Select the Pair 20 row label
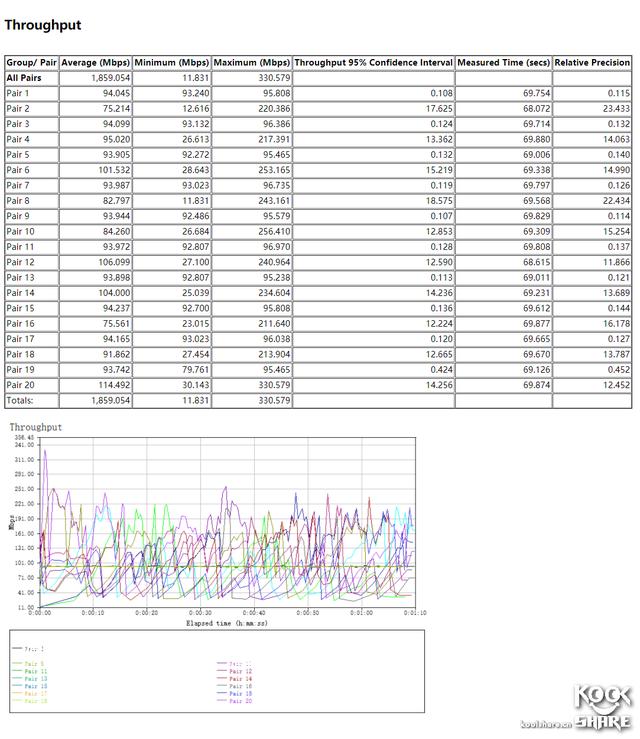 pyautogui.click(x=20, y=385)
